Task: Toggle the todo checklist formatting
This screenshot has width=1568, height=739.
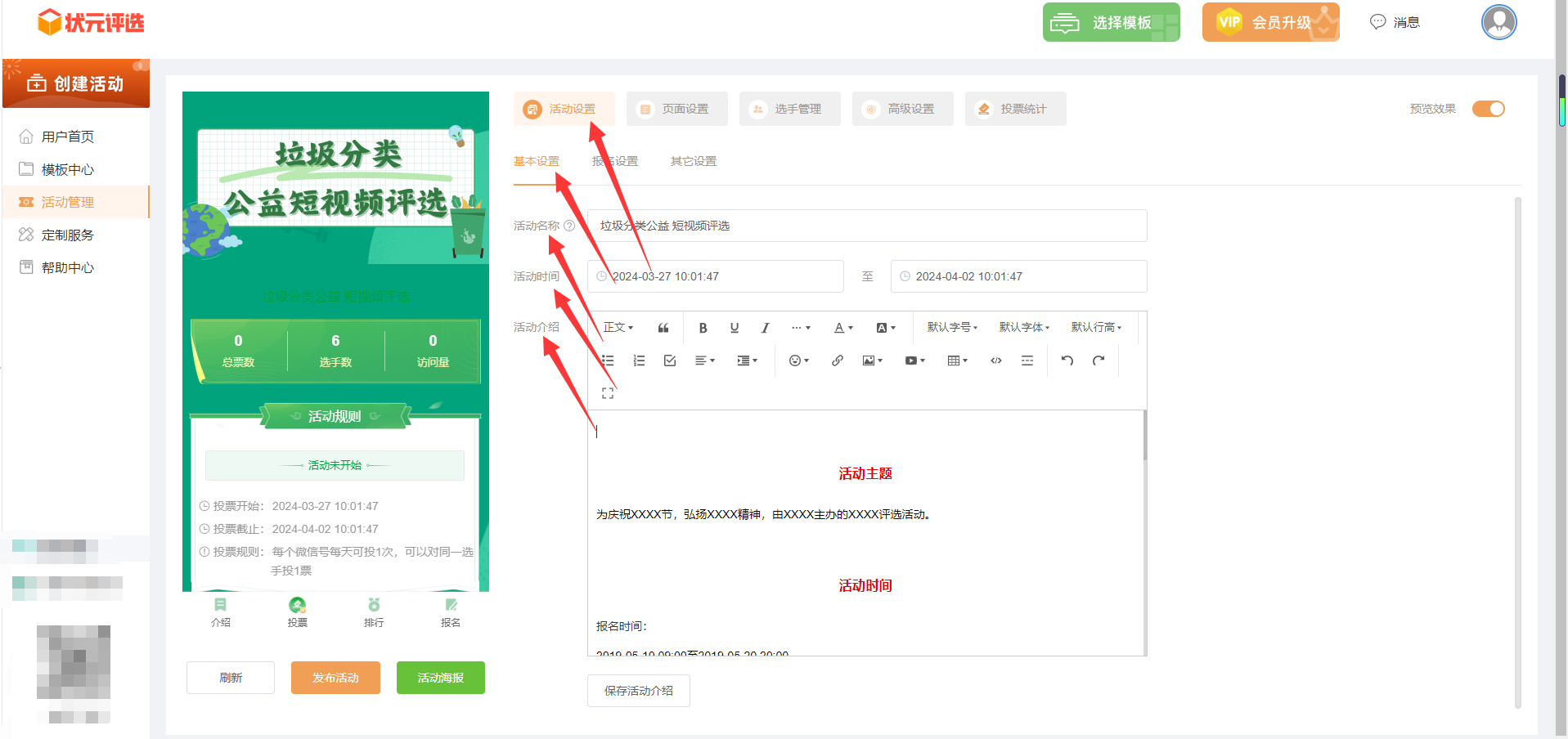Action: click(670, 361)
